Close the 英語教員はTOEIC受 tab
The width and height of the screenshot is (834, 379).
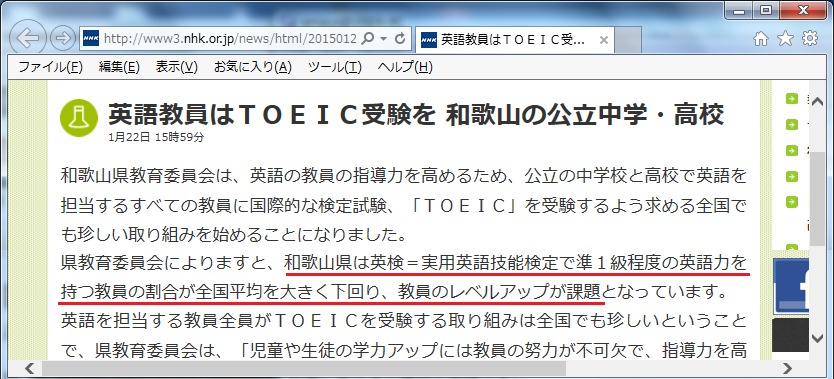coord(603,40)
